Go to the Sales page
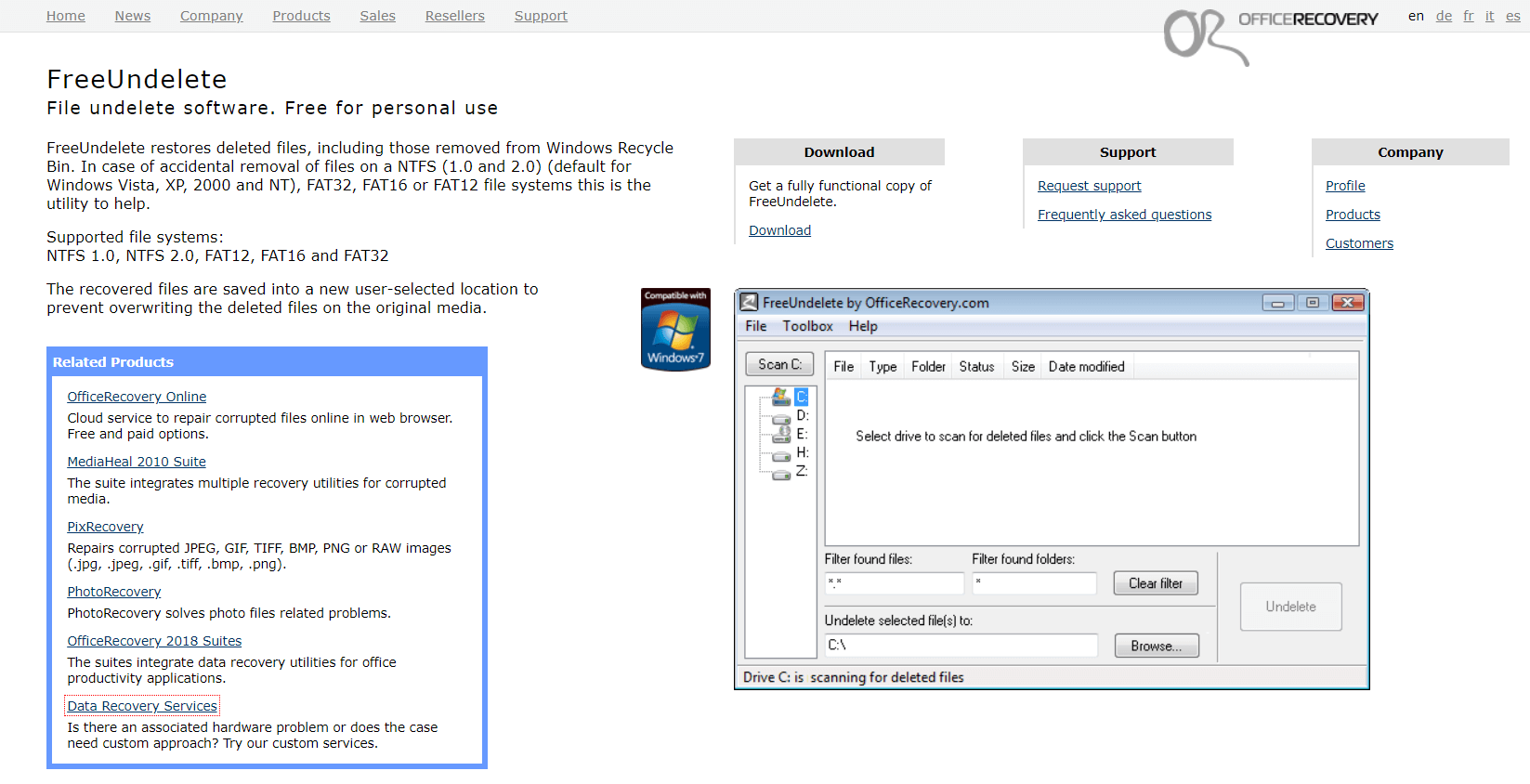The width and height of the screenshot is (1530, 784). coord(378,16)
